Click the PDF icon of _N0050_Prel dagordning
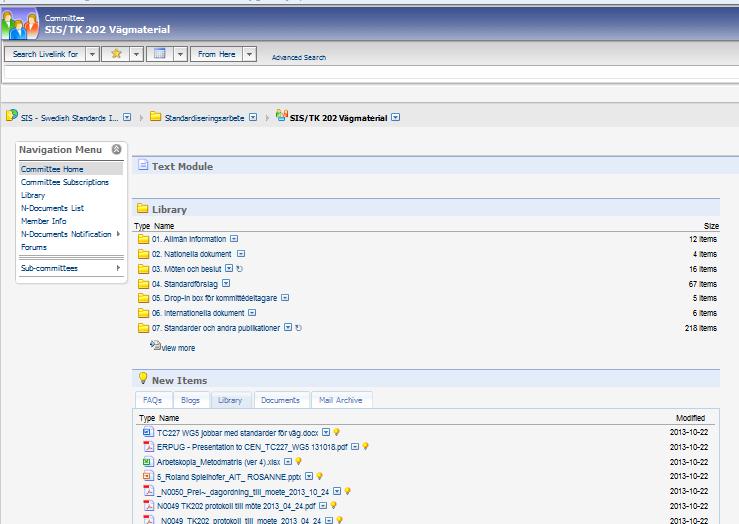 pos(148,491)
